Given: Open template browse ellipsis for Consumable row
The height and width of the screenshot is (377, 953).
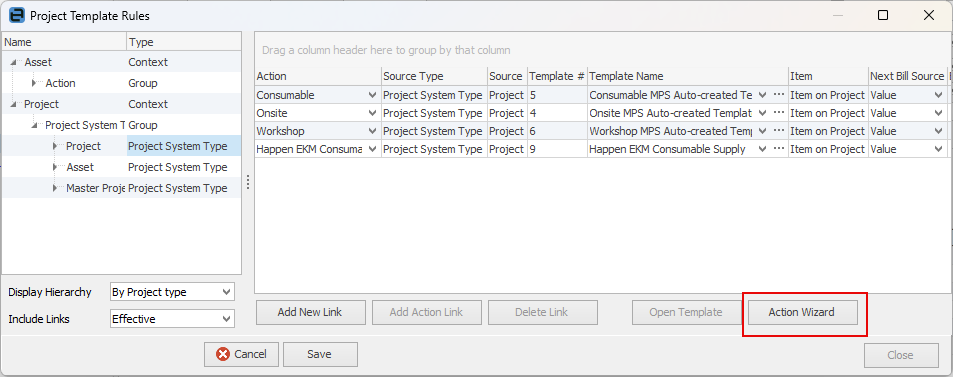Looking at the screenshot, I should click(x=779, y=95).
